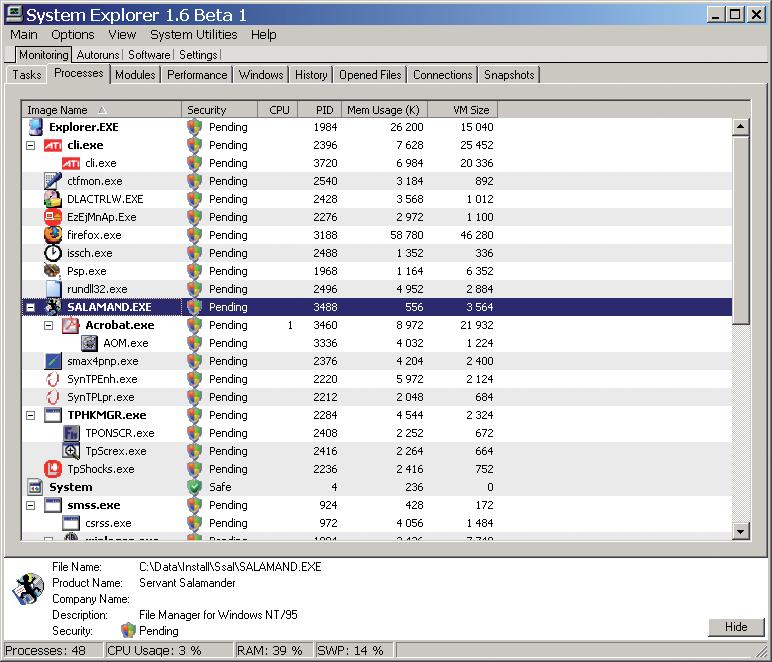The image size is (772, 662).
Task: Sort by Image Name column header
Action: click(101, 110)
